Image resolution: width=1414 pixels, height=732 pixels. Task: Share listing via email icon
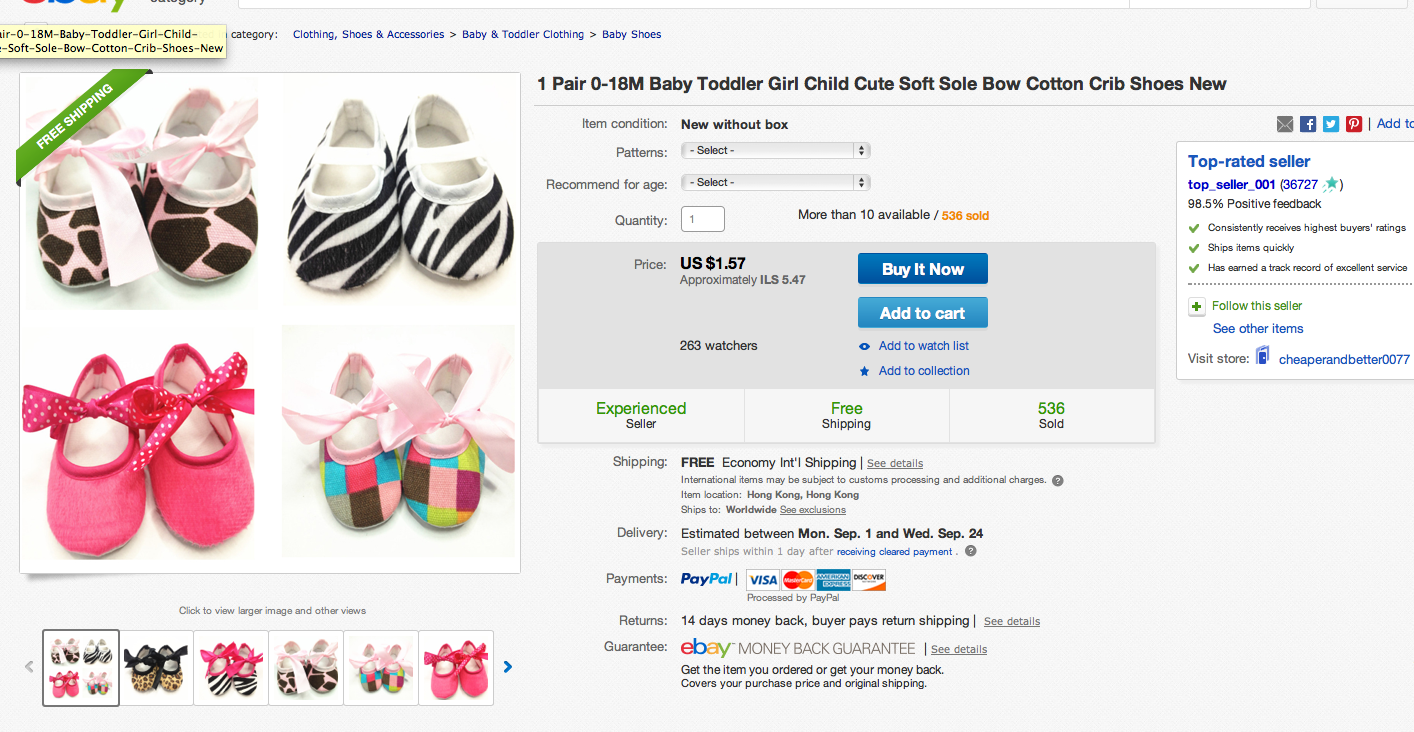(1285, 124)
